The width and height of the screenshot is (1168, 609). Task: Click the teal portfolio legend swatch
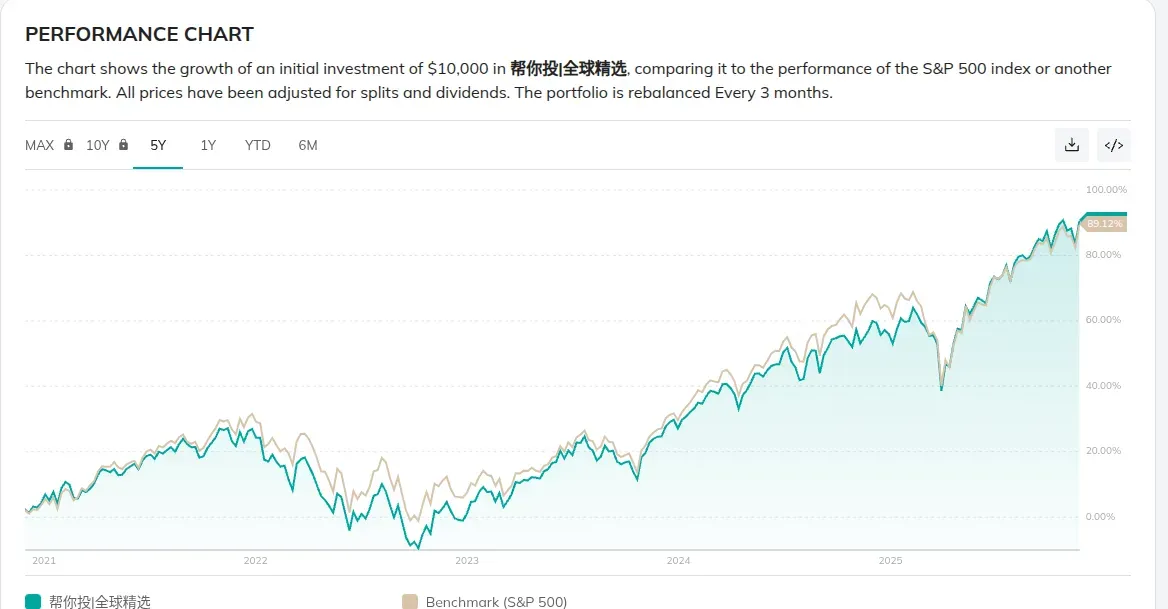(33, 601)
